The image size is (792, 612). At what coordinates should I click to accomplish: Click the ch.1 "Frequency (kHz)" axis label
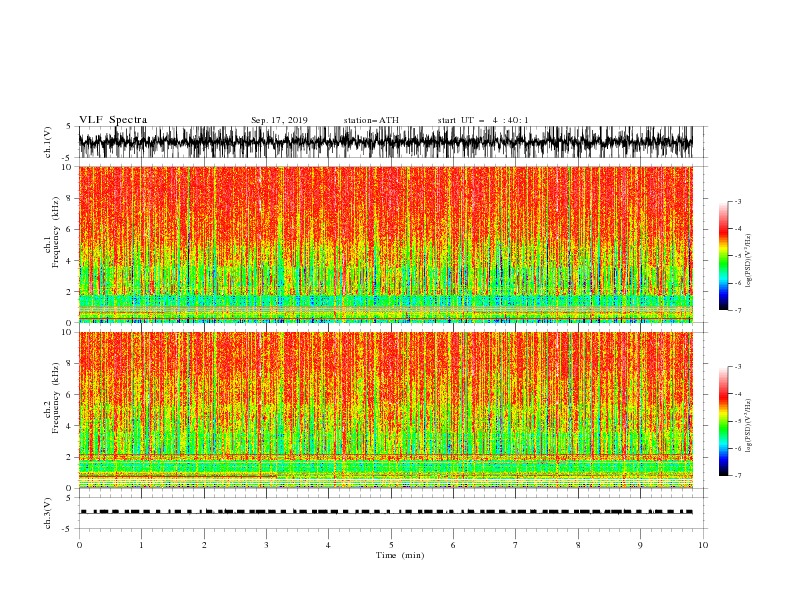pyautogui.click(x=56, y=232)
